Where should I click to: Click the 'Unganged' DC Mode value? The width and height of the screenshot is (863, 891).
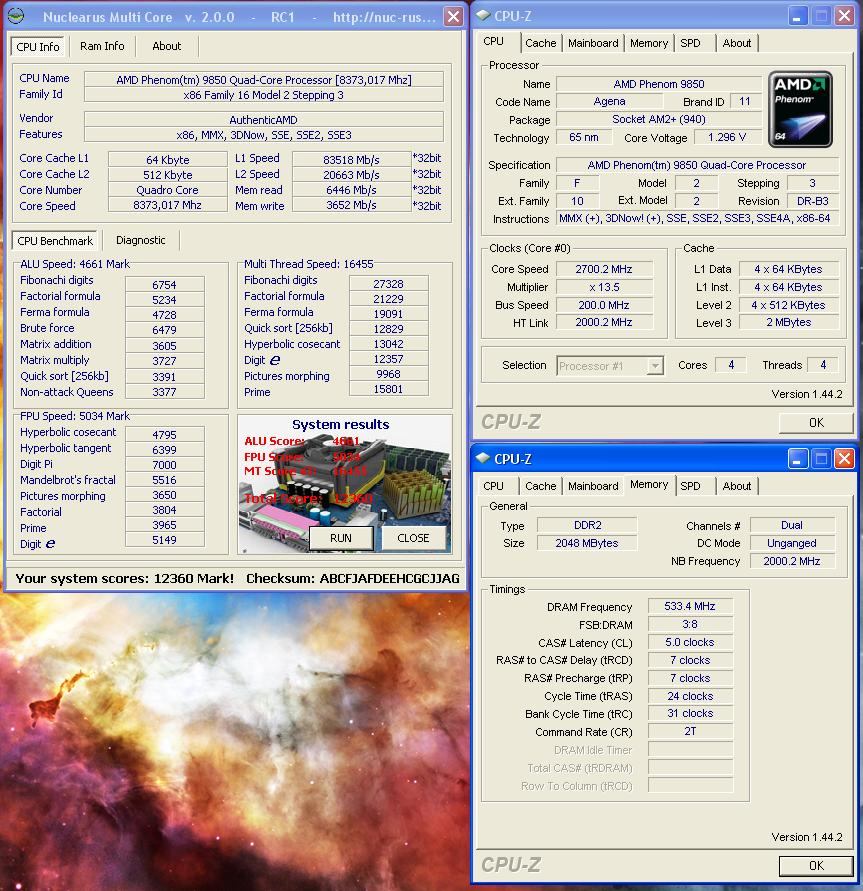pos(792,543)
